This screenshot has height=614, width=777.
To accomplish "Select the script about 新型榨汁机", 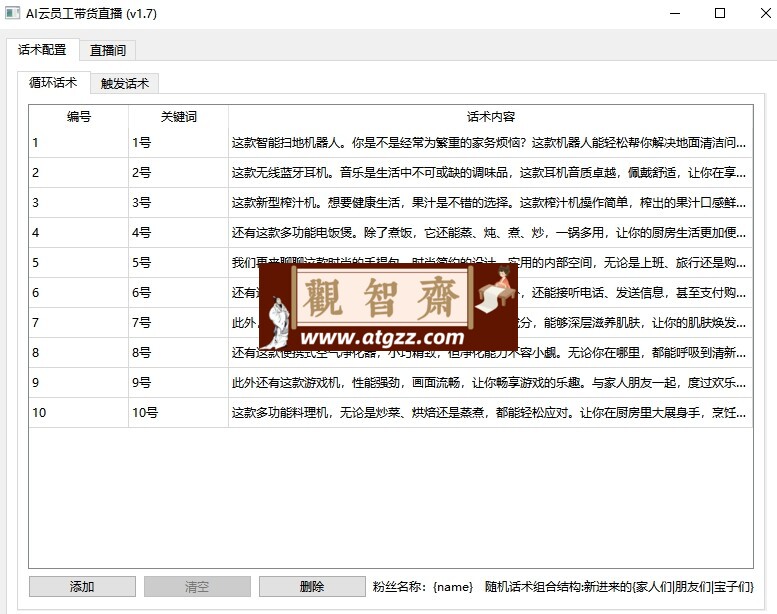I will coord(491,203).
